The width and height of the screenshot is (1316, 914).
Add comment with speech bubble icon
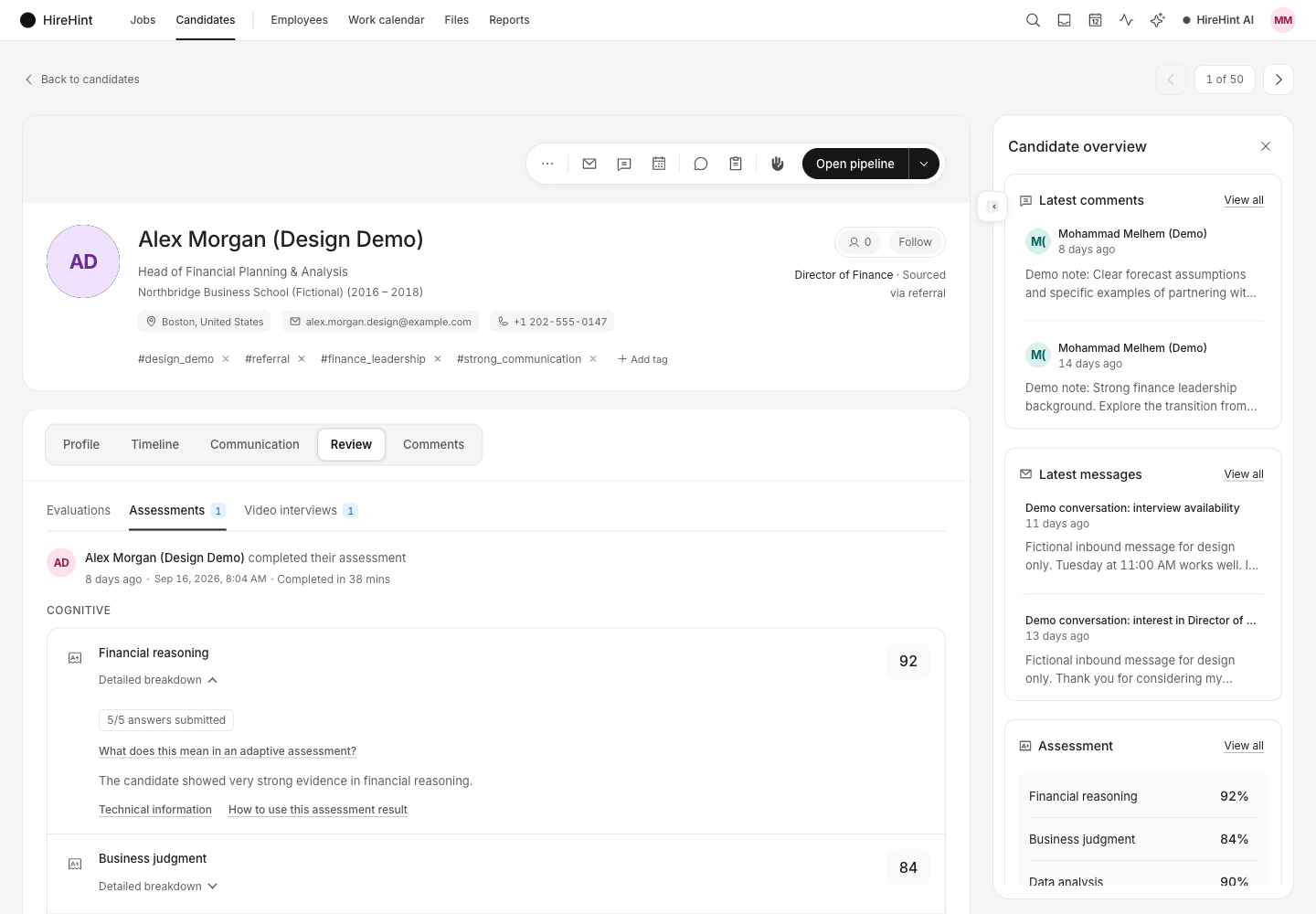(701, 164)
